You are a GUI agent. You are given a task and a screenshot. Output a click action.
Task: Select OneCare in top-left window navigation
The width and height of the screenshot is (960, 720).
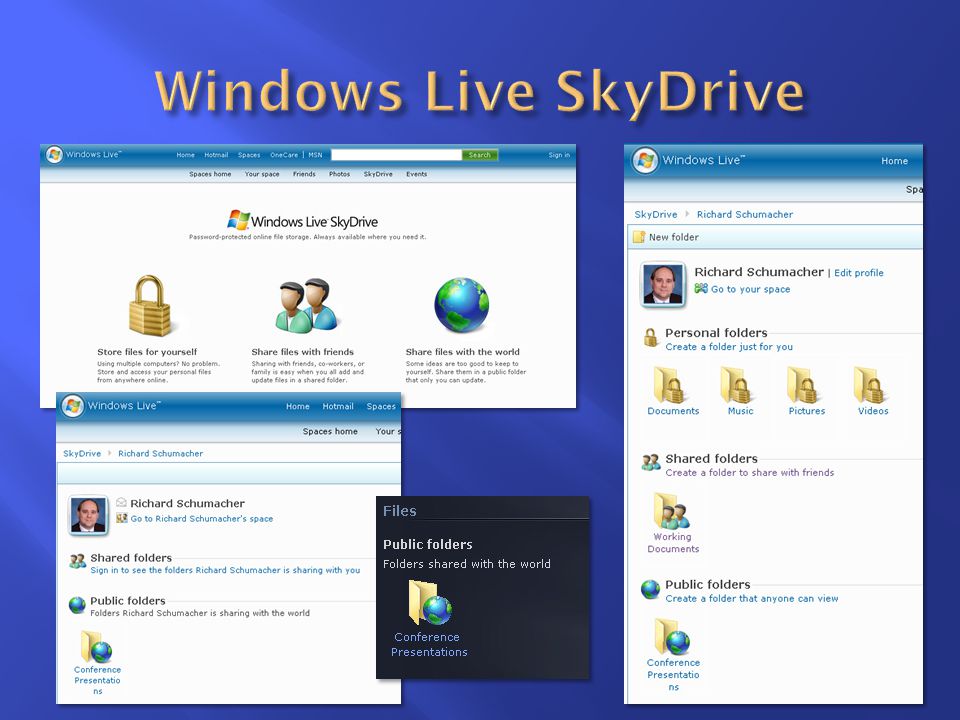point(284,155)
